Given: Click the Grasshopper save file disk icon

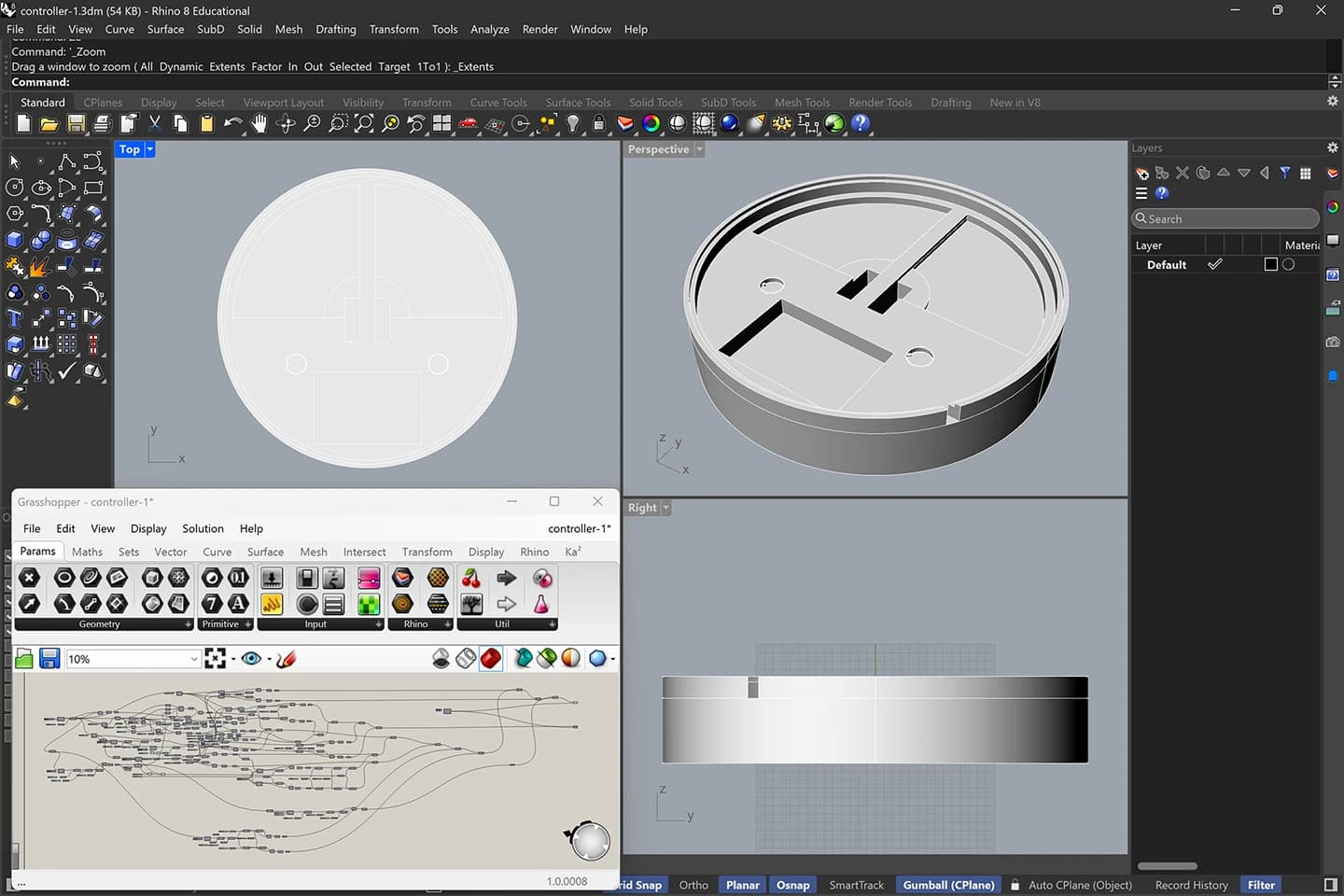Looking at the screenshot, I should click(49, 658).
